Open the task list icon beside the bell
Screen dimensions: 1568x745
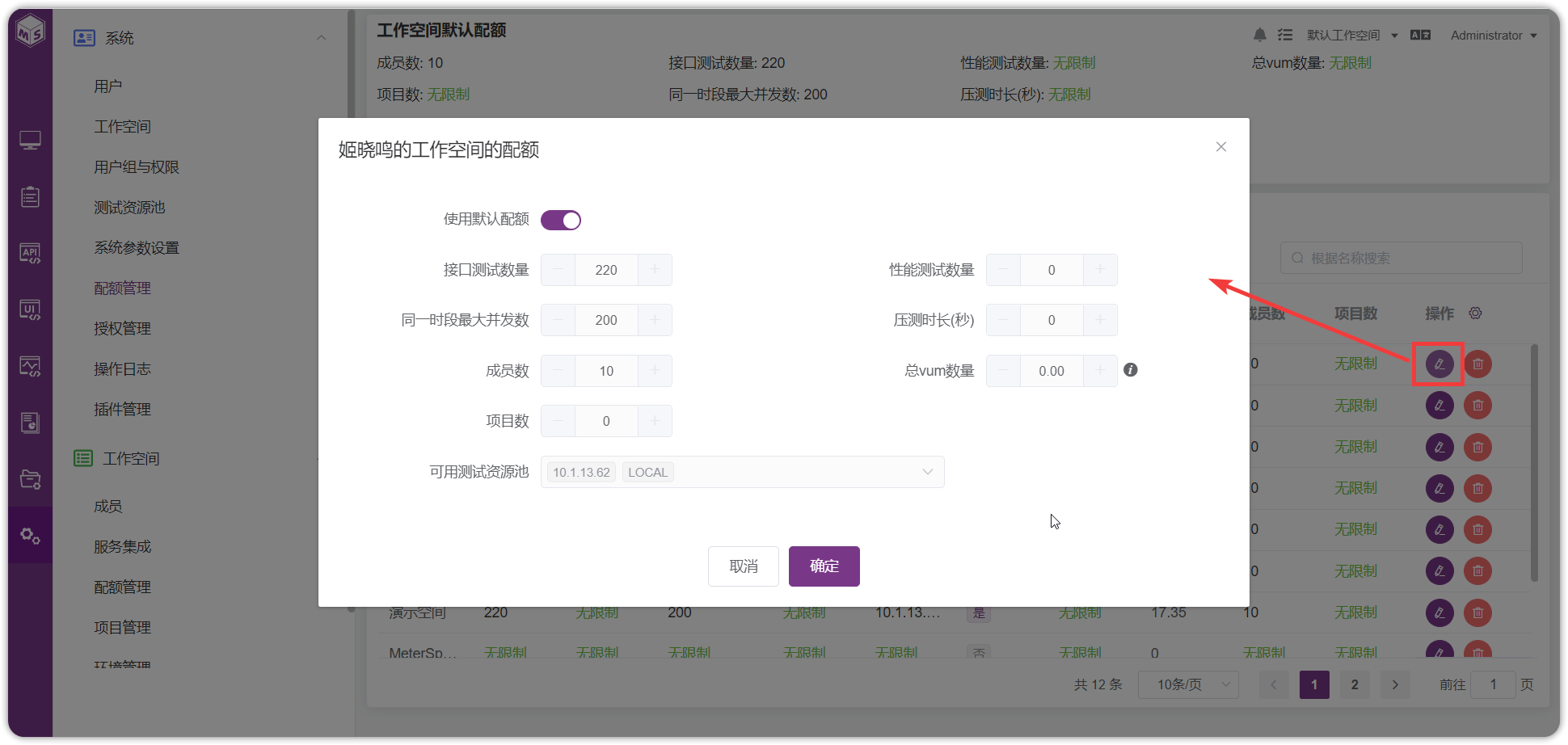click(x=1285, y=35)
